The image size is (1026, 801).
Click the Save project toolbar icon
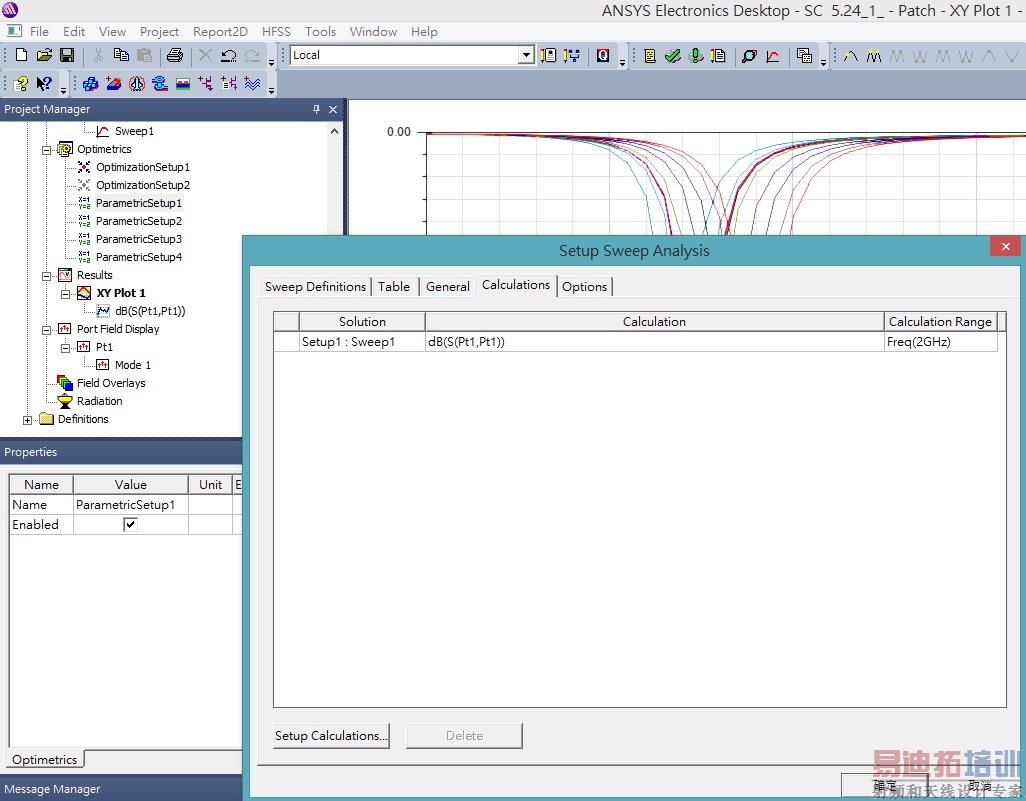pos(67,55)
